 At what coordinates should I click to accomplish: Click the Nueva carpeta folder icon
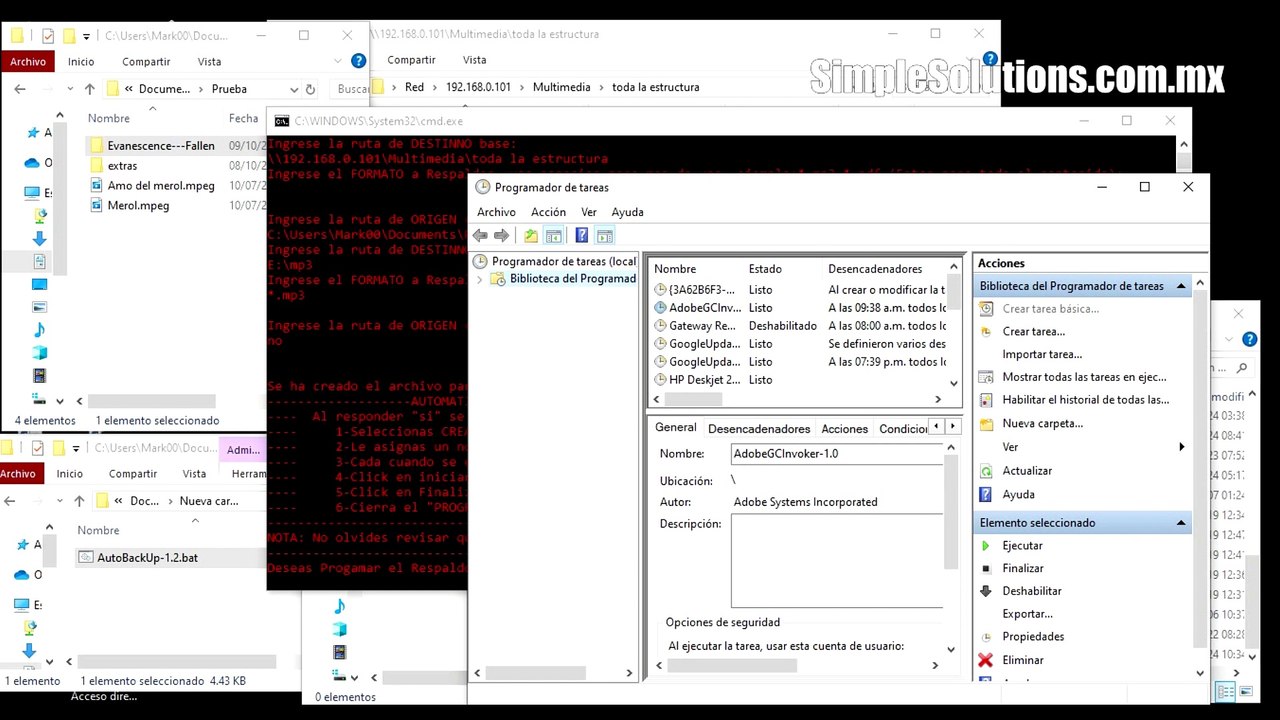coord(986,424)
